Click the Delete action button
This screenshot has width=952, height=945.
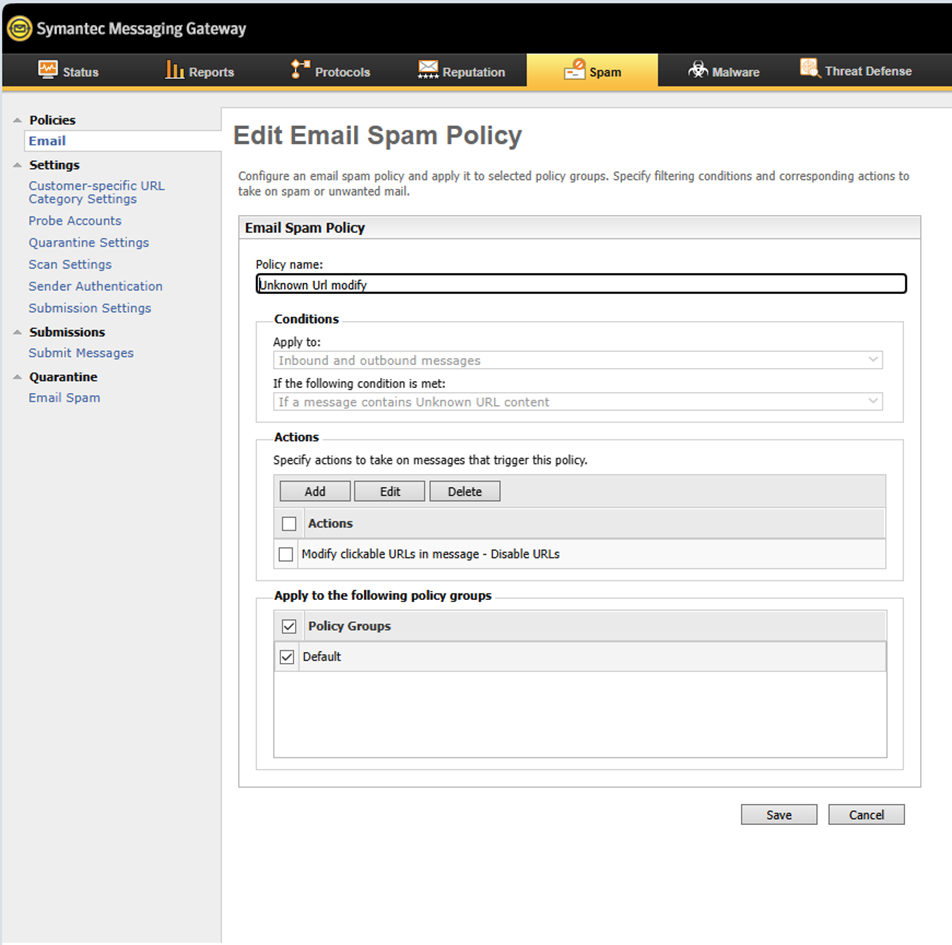[464, 491]
